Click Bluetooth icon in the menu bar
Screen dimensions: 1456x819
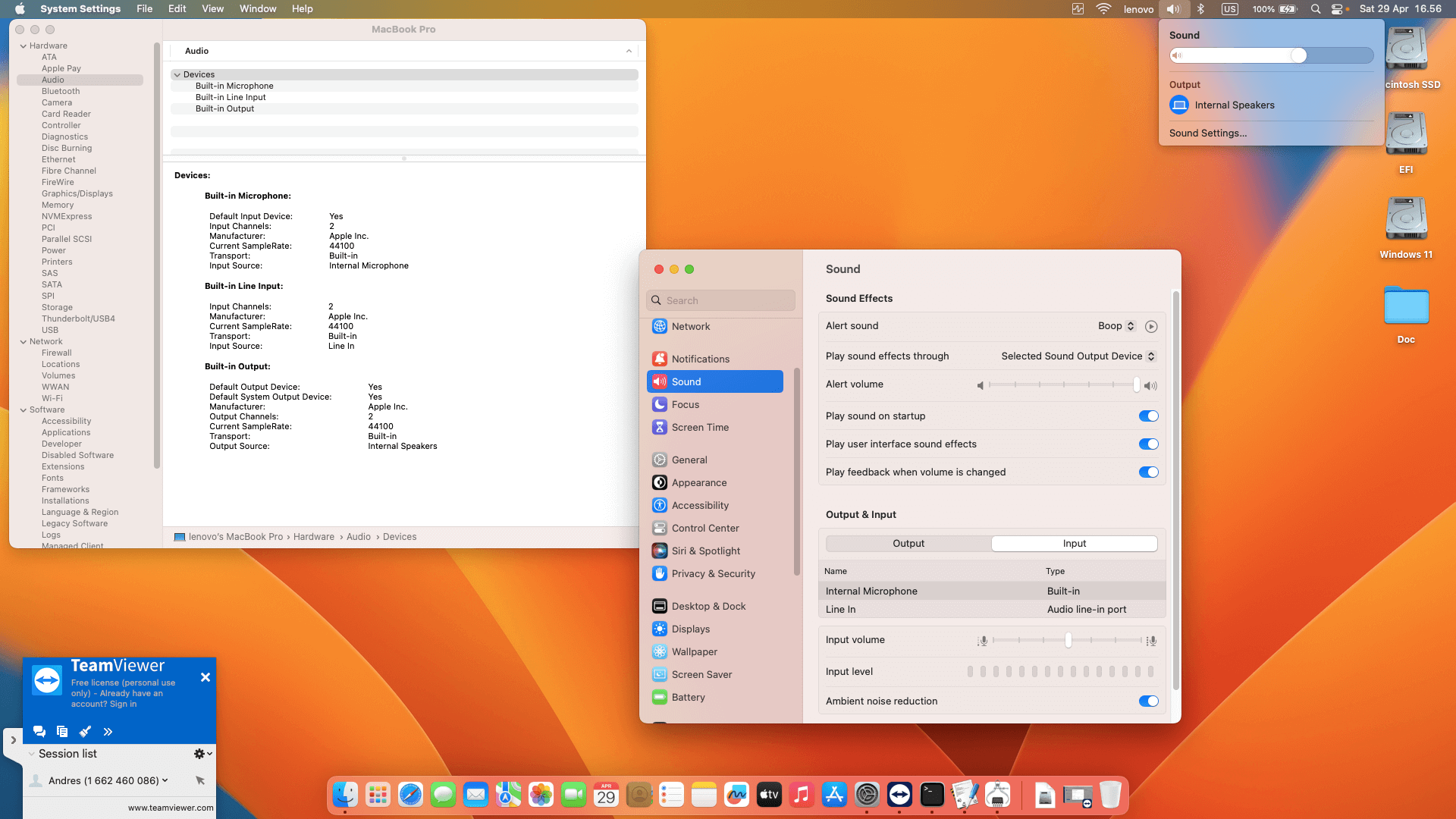click(x=1201, y=9)
